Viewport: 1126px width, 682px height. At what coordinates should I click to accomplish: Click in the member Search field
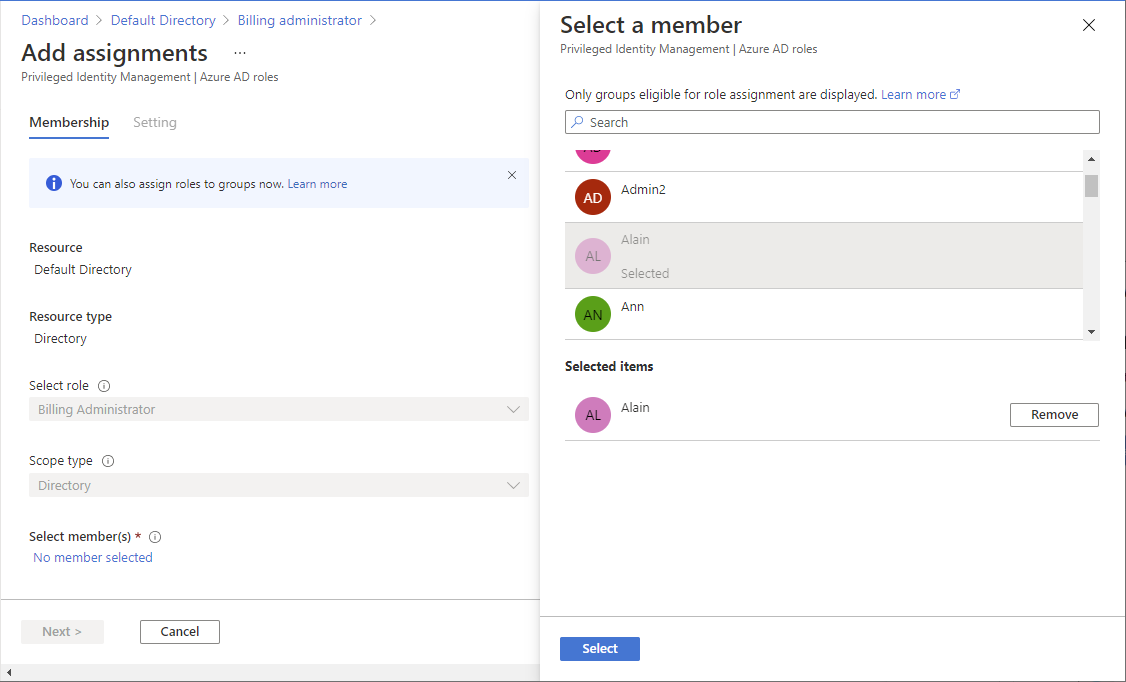(x=832, y=122)
